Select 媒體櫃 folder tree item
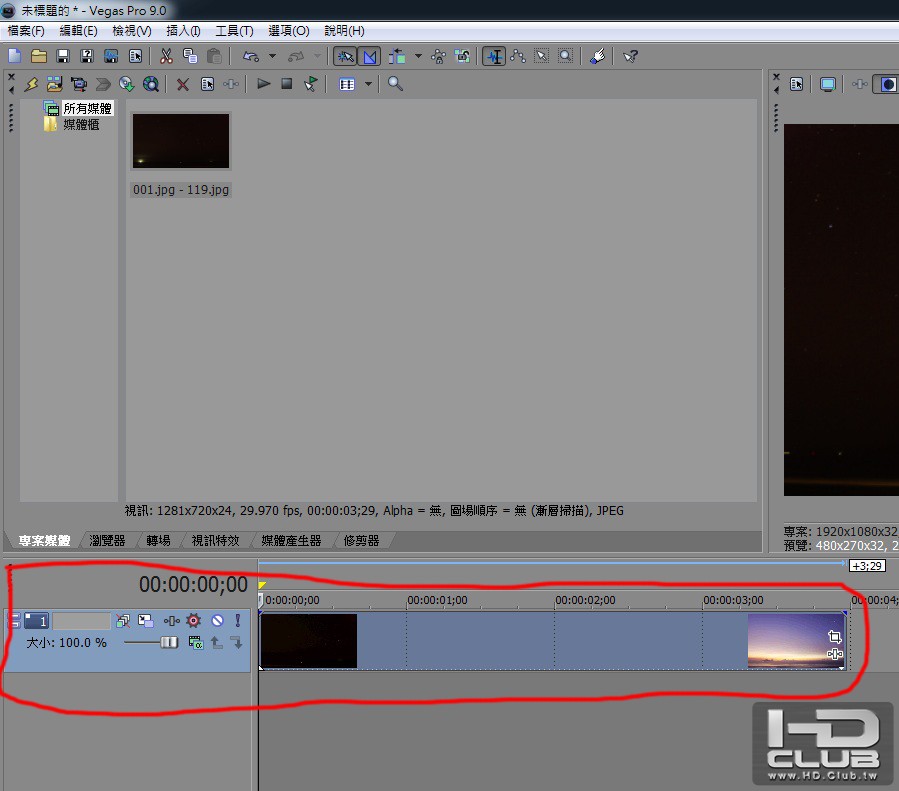Viewport: 899px width, 791px height. 81,124
